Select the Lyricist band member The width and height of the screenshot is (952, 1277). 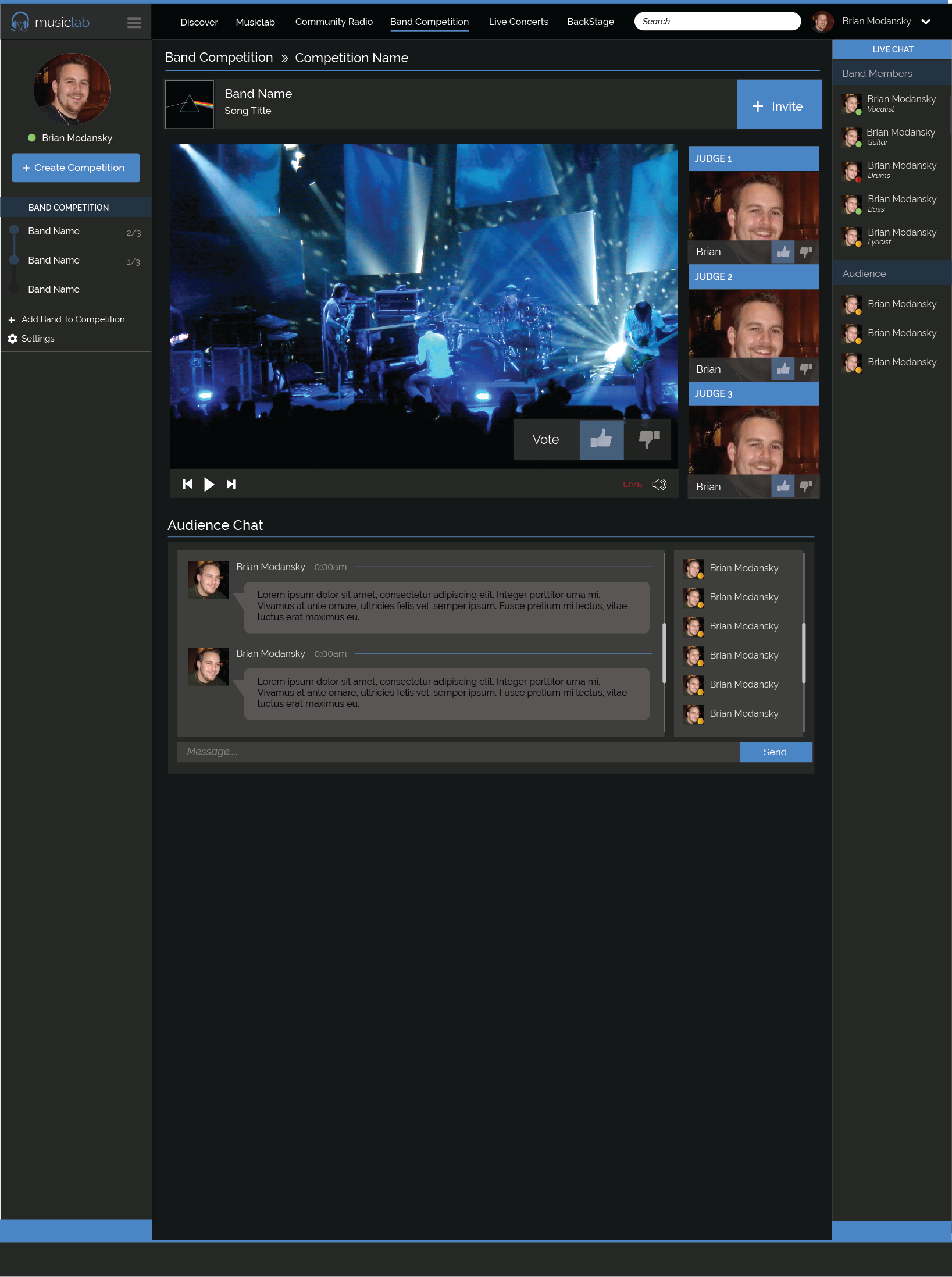coord(890,237)
